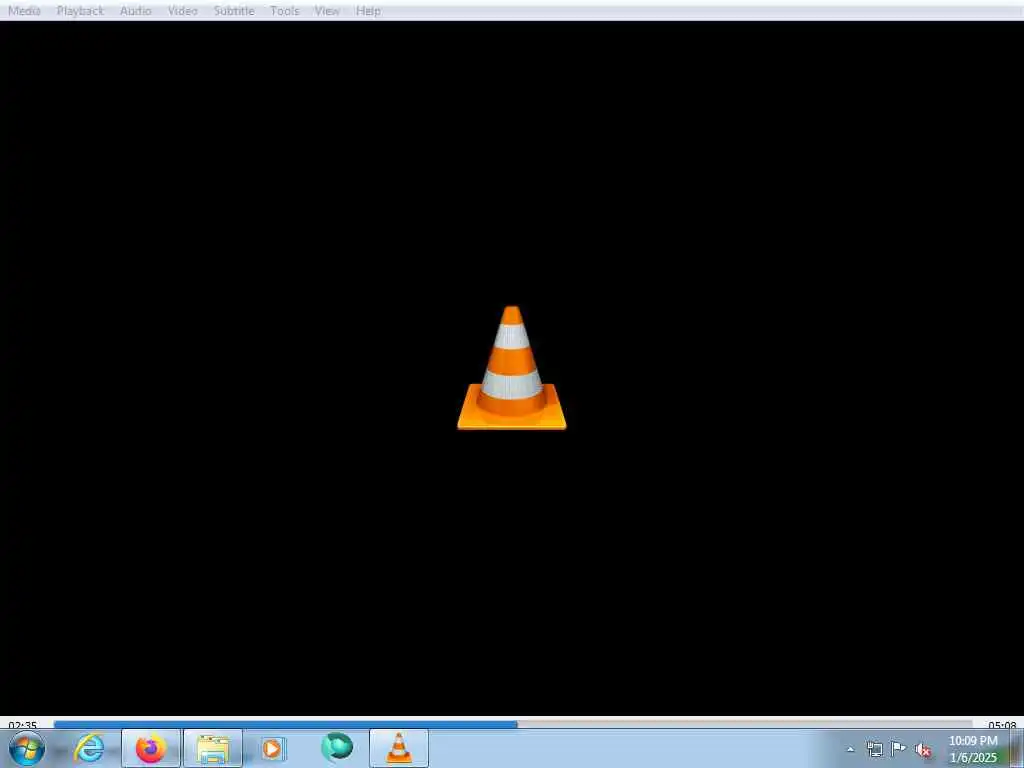Screen dimensions: 1024x768
Task: Click the VLC taskbar button
Action: [x=399, y=748]
